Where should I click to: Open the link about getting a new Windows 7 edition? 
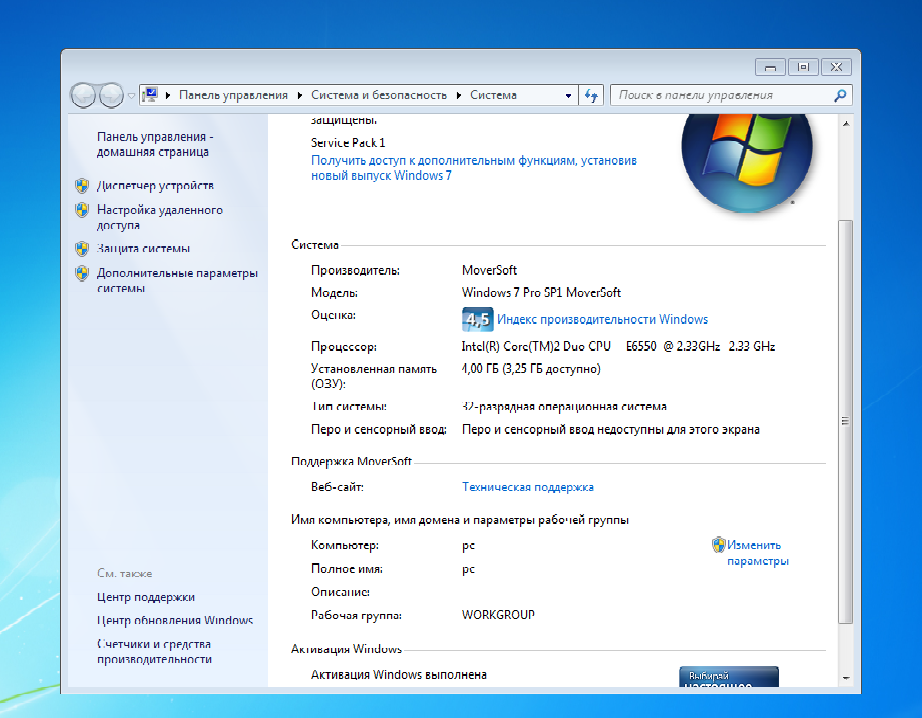pyautogui.click(x=474, y=168)
